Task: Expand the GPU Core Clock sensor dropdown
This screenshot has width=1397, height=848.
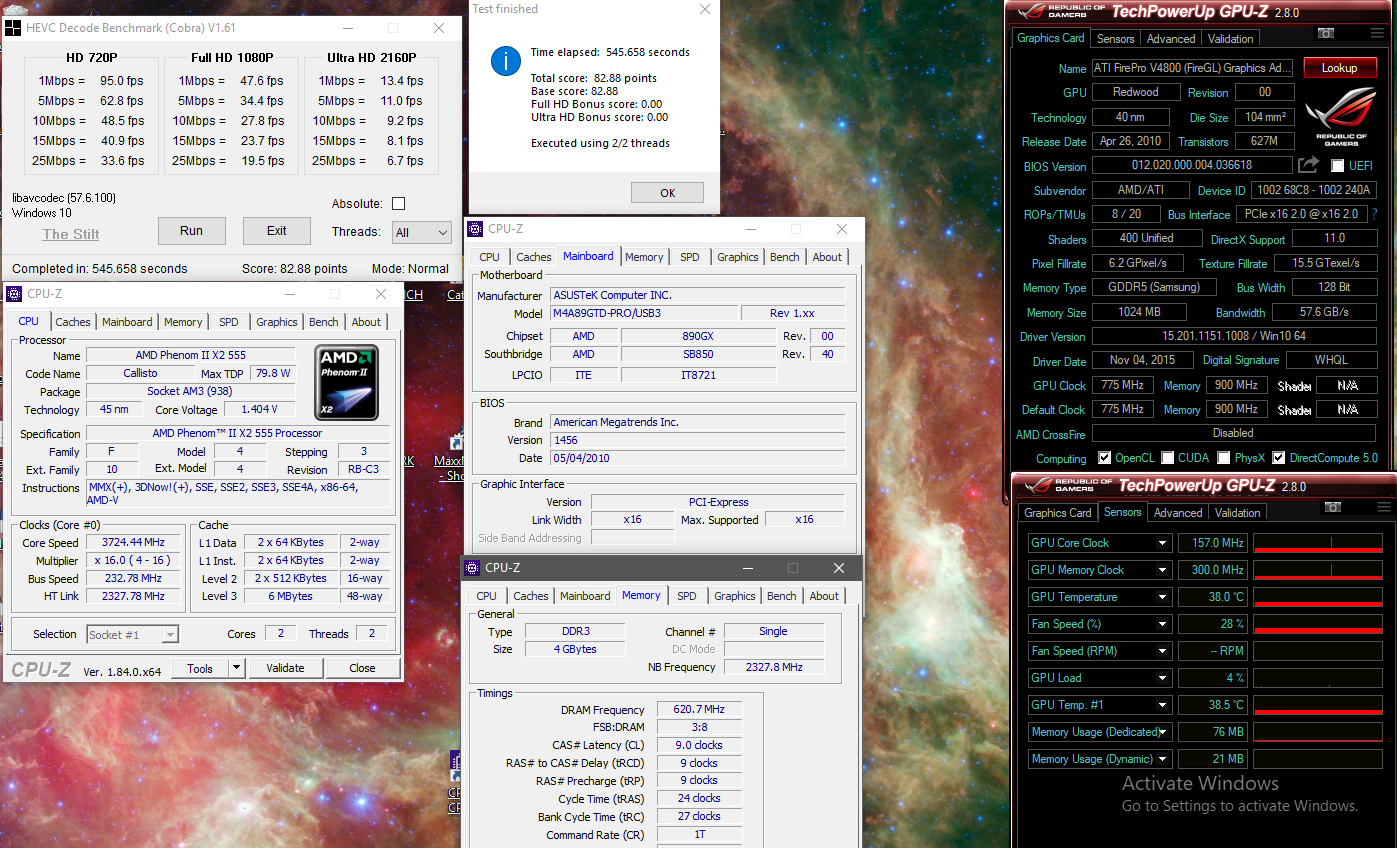Action: click(1162, 543)
